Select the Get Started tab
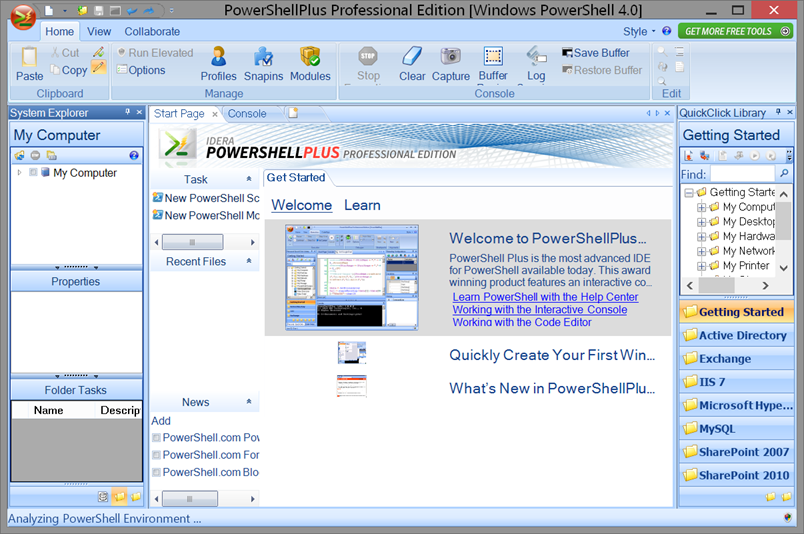 (296, 177)
